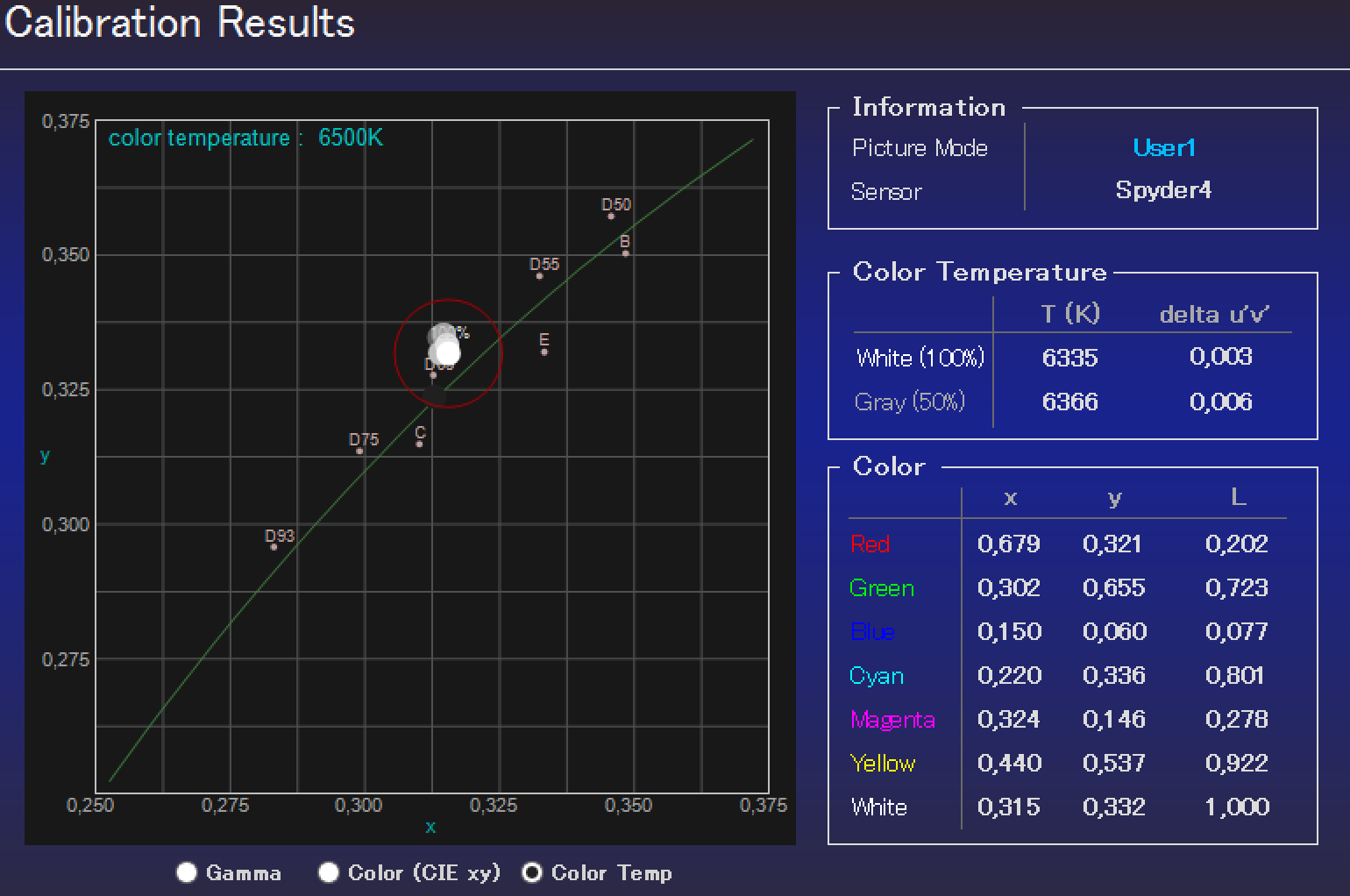Click the Spyder4 sensor name
The image size is (1350, 896).
coord(1163,190)
